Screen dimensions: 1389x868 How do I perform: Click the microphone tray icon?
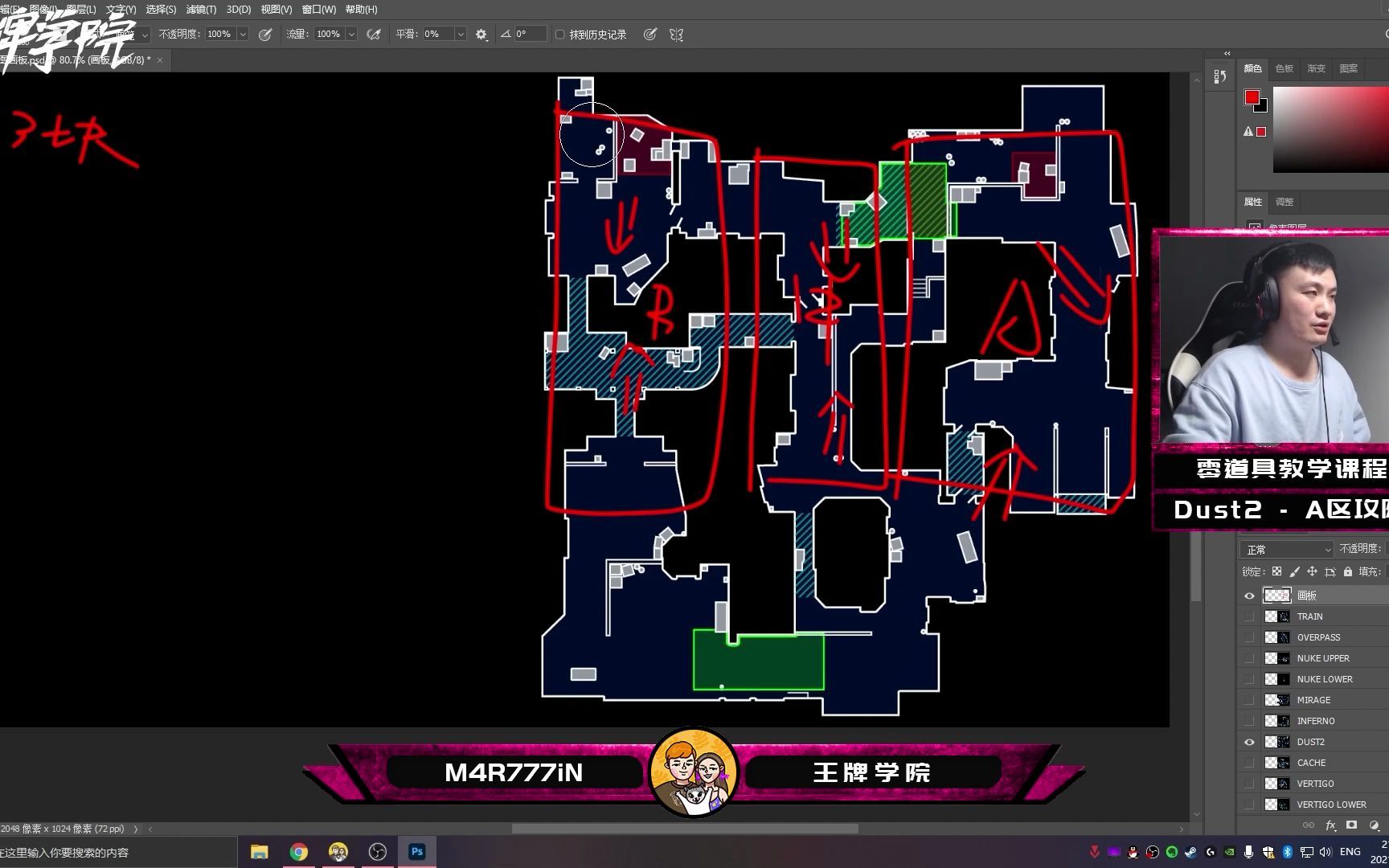point(1248,852)
